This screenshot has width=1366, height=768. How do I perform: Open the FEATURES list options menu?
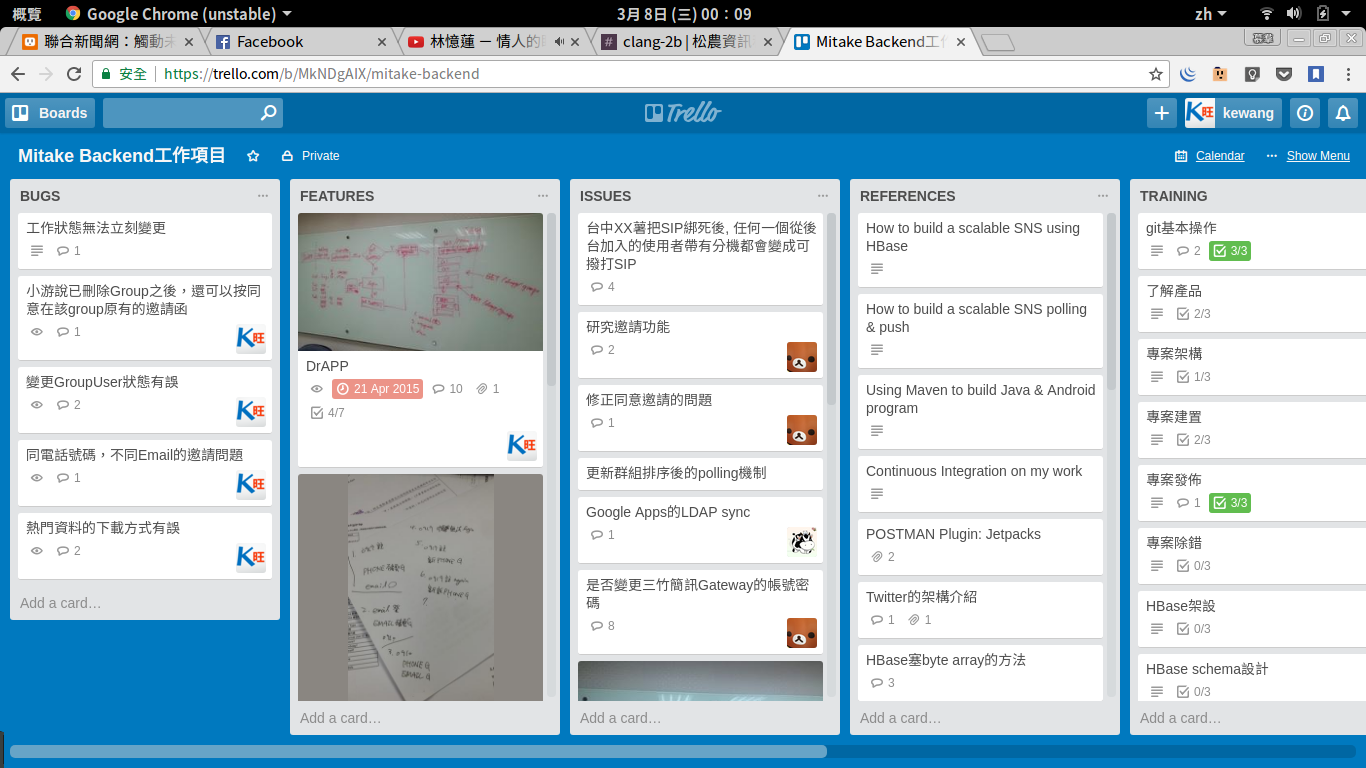[x=543, y=196]
